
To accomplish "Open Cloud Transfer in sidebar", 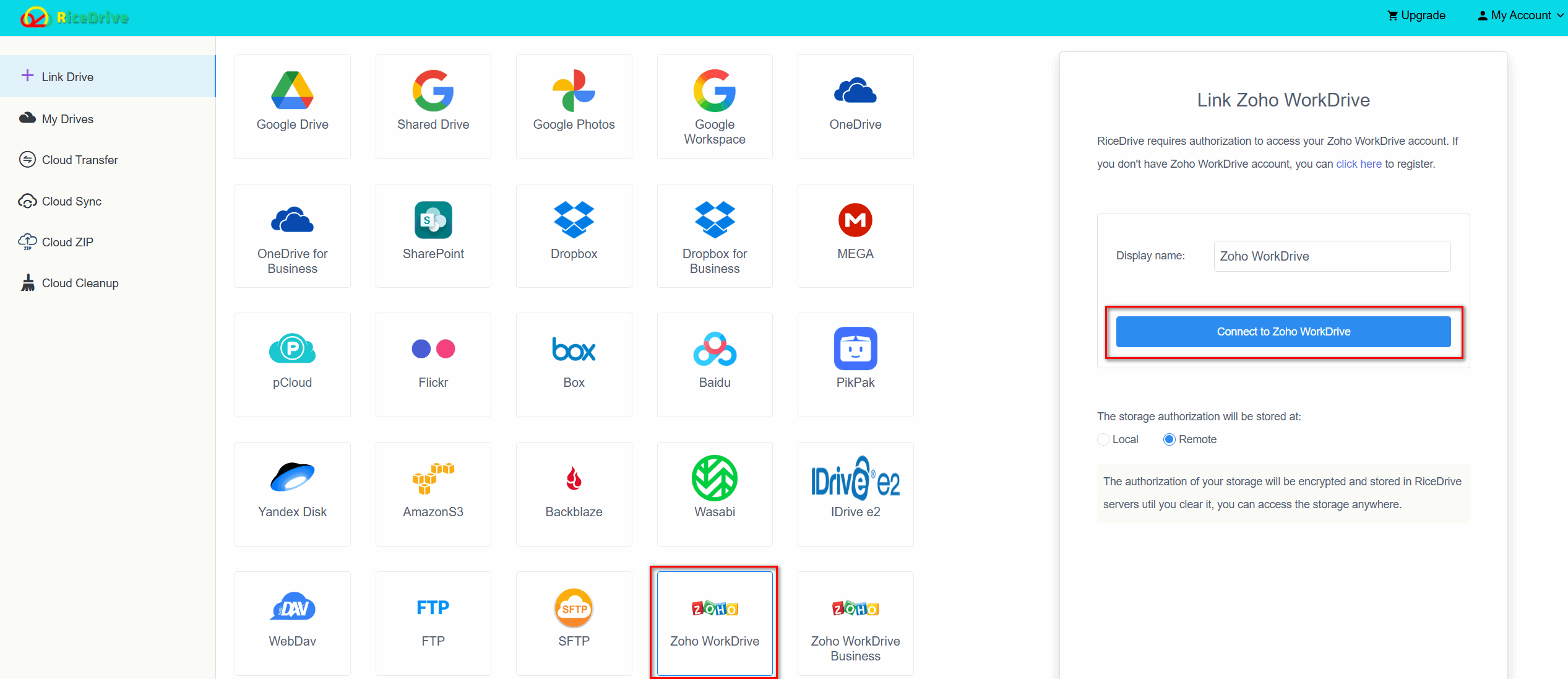I will click(108, 160).
